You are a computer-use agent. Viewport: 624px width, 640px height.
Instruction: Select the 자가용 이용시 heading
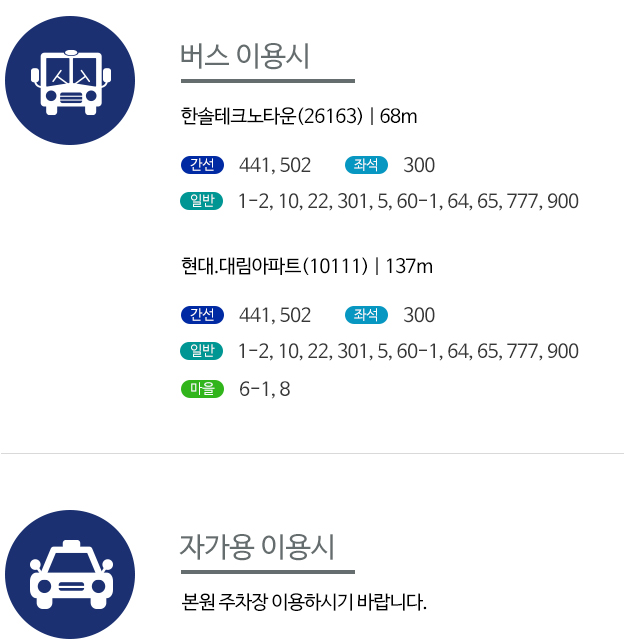point(257,547)
